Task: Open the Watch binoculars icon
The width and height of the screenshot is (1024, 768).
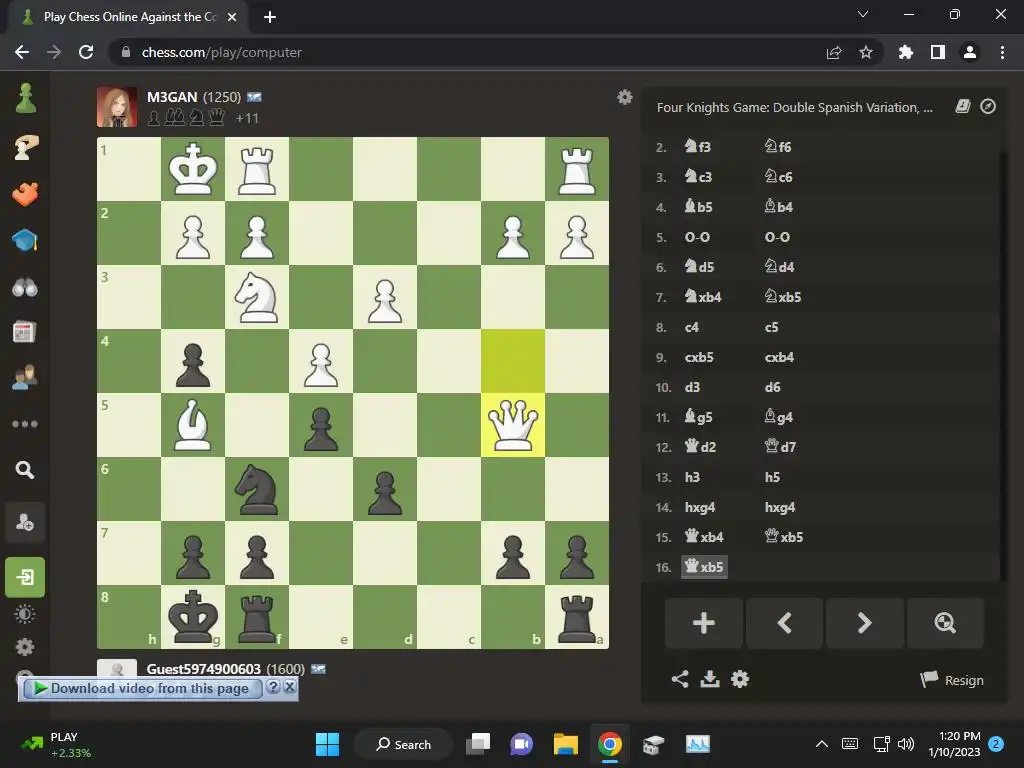Action: 25,287
